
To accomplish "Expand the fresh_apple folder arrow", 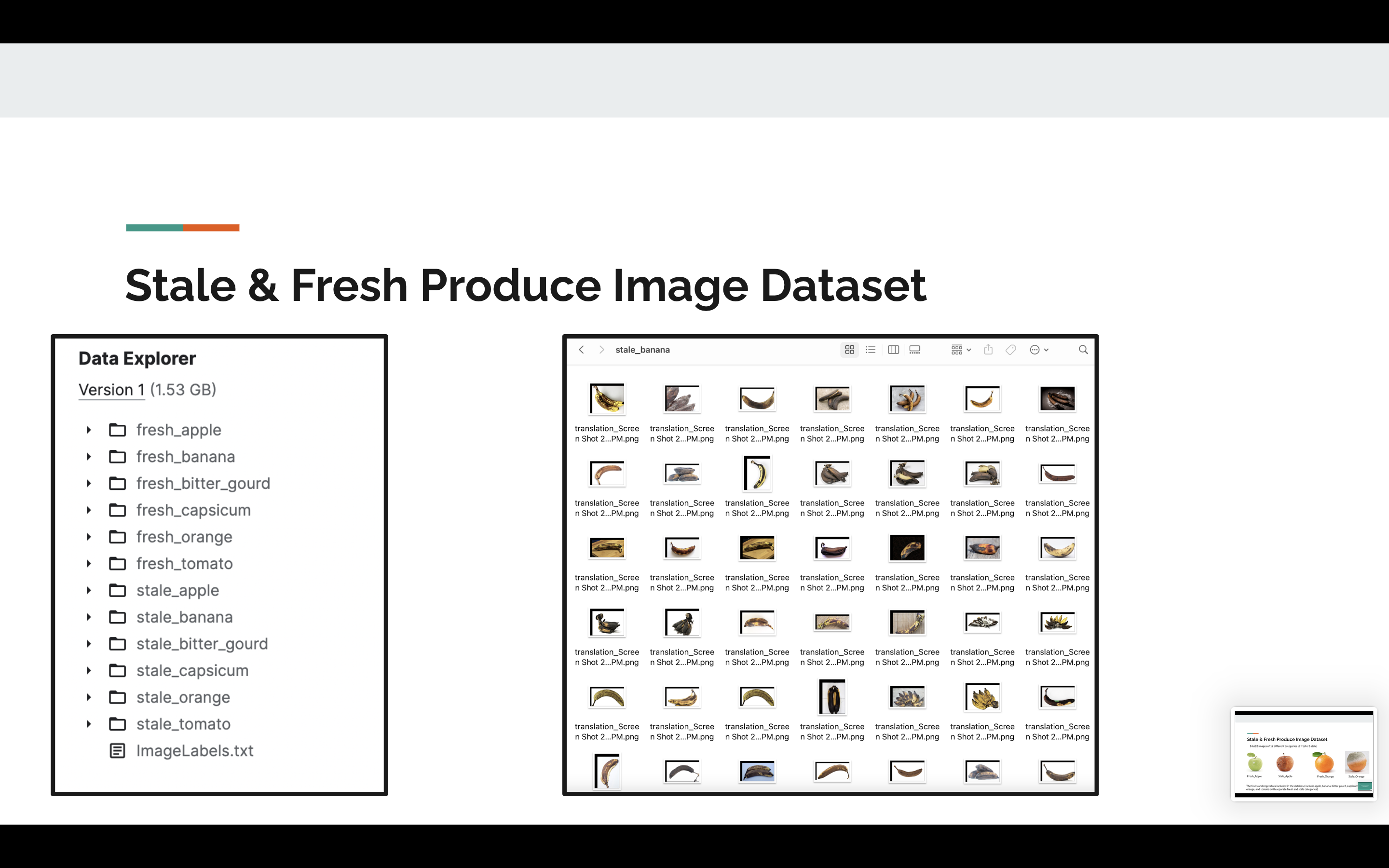I will [x=88, y=430].
